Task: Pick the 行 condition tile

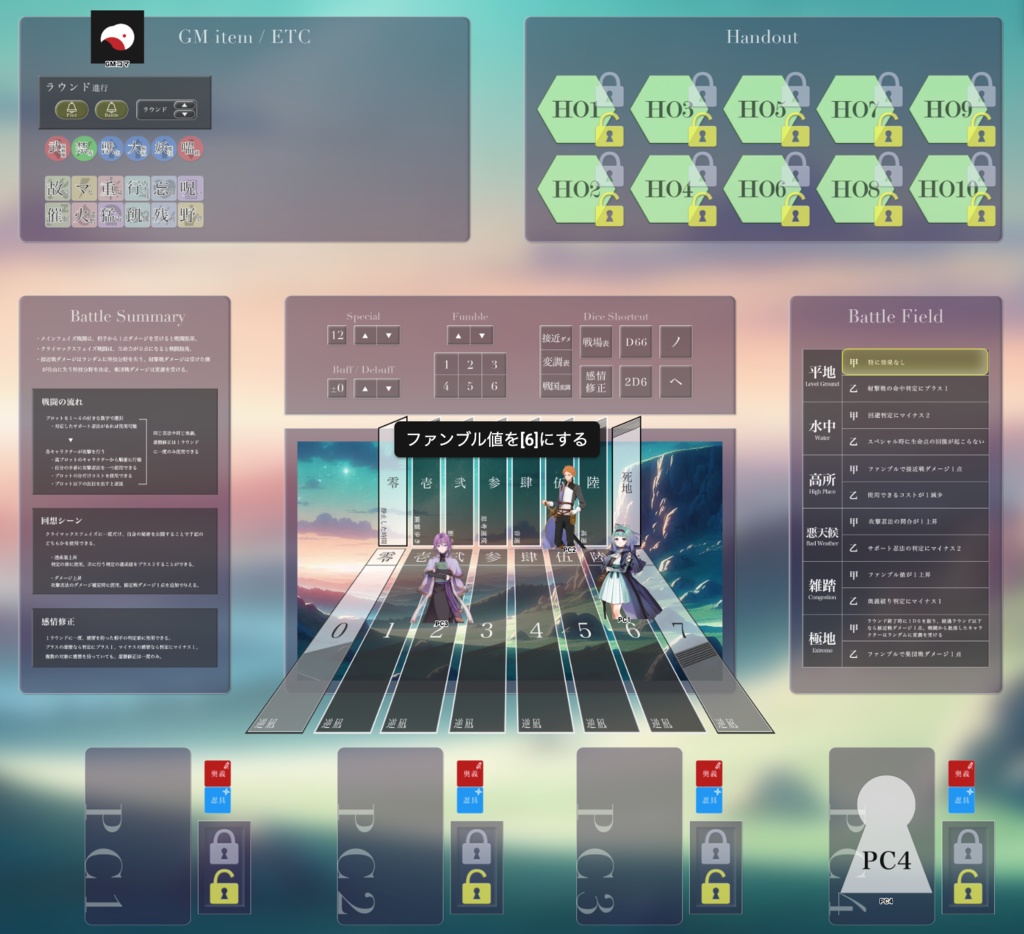Action: coord(137,188)
